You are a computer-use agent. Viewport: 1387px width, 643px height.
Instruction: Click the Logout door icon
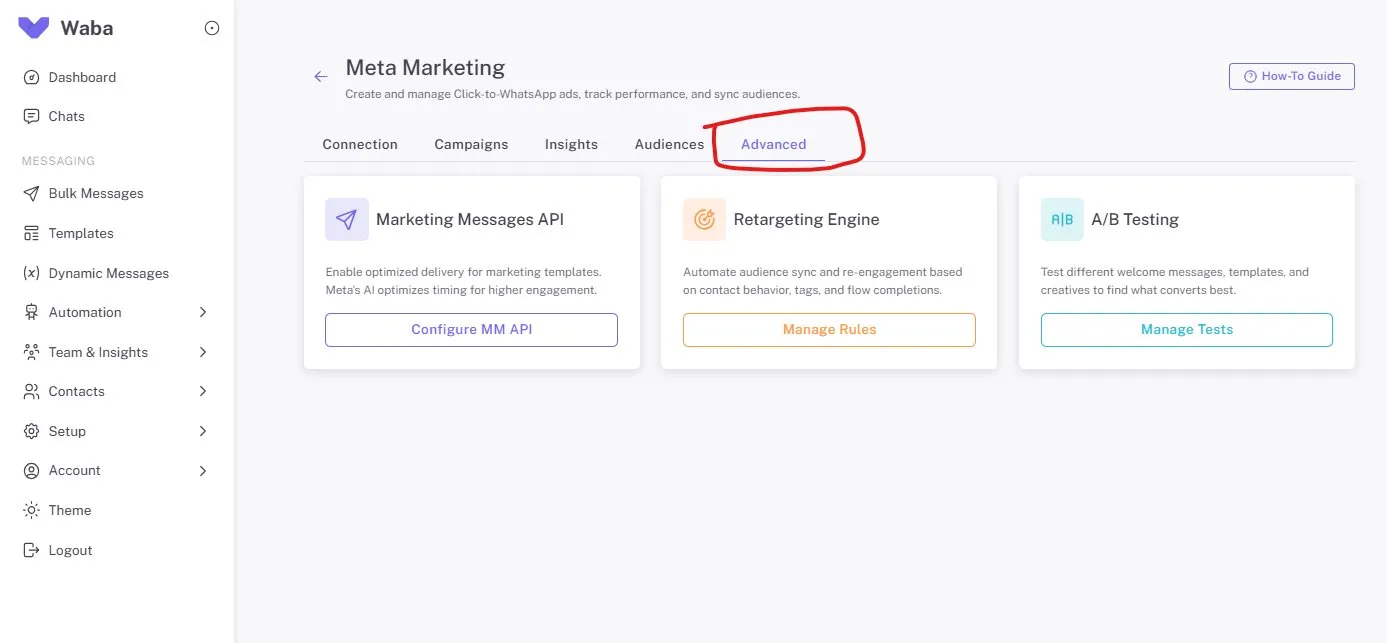31,550
